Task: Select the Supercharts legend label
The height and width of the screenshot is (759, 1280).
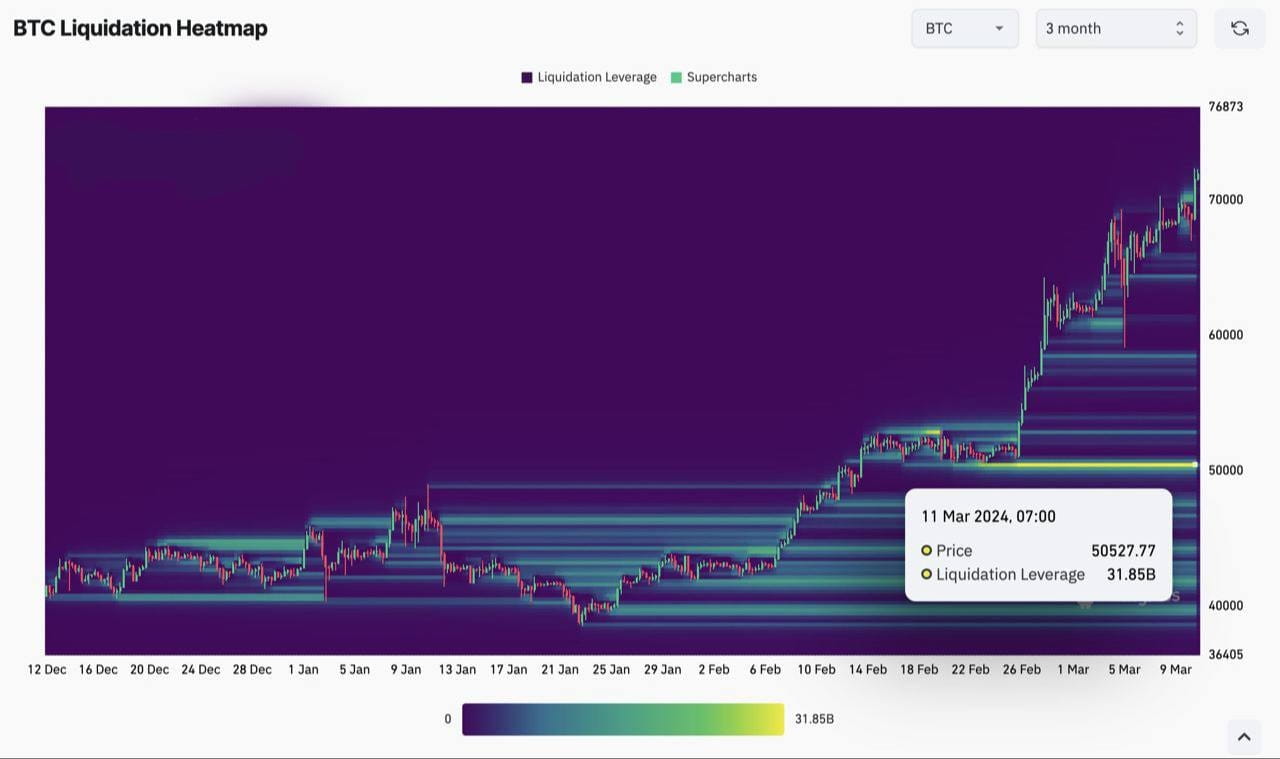Action: [x=722, y=77]
